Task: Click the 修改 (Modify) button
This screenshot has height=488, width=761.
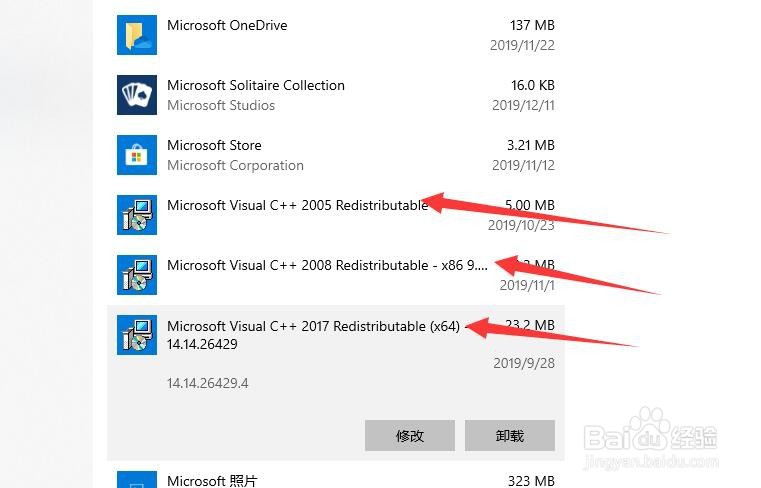Action: point(410,436)
